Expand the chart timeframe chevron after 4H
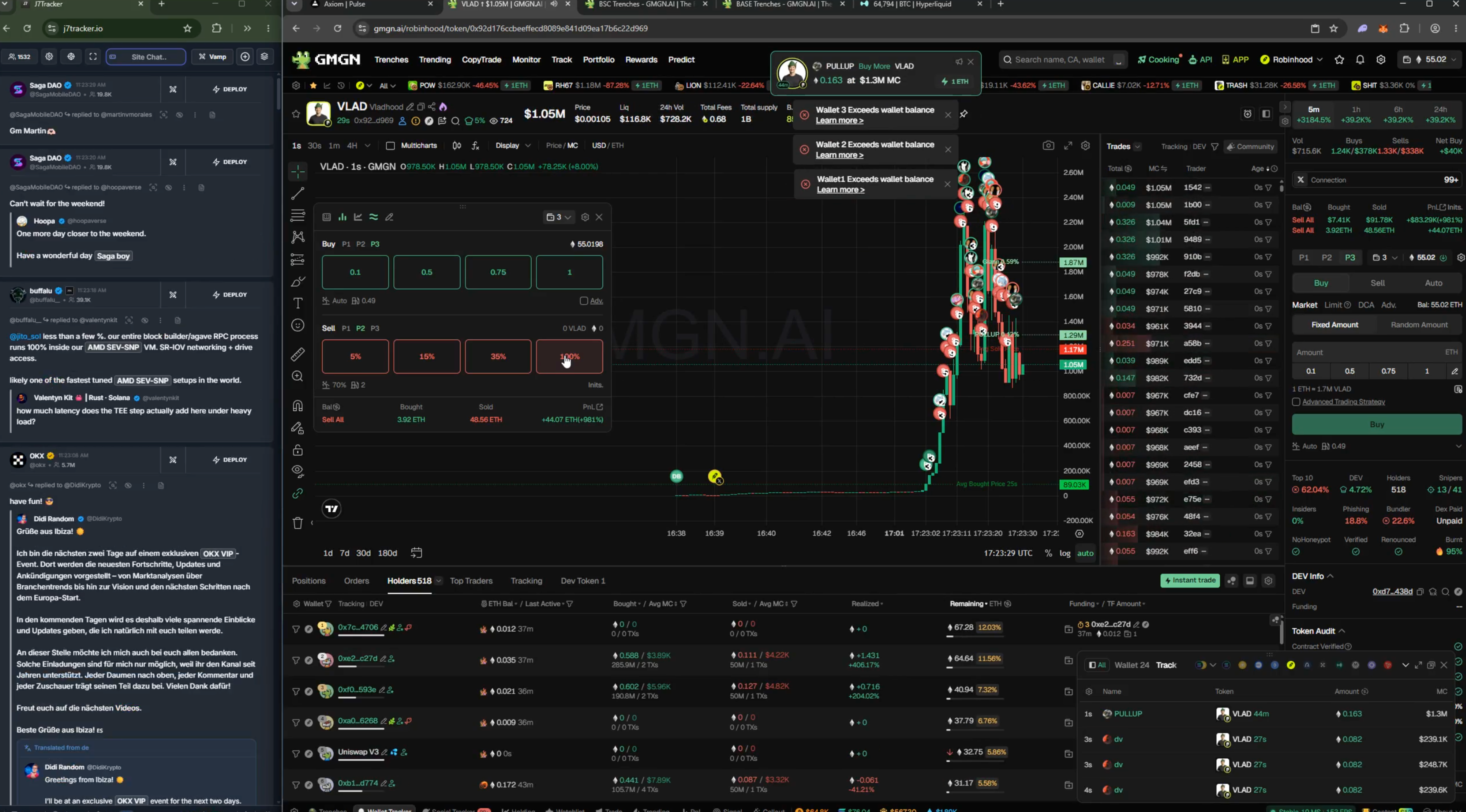The height and width of the screenshot is (812, 1466). (367, 145)
